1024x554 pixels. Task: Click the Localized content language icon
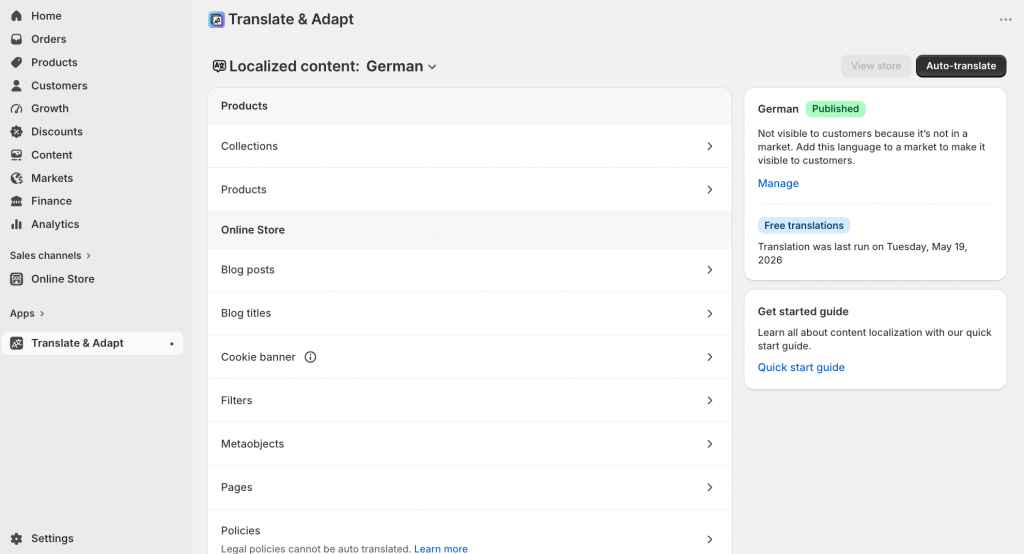click(219, 66)
